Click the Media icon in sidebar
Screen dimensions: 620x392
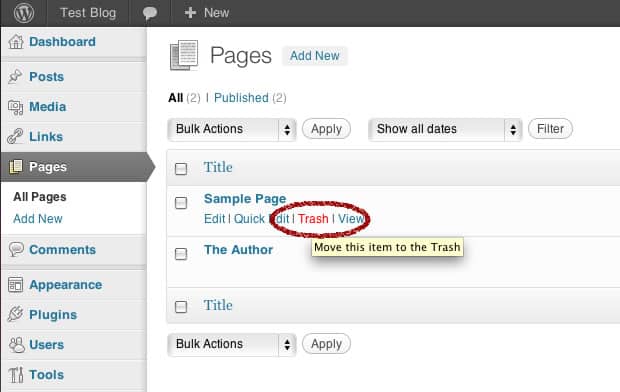15,107
